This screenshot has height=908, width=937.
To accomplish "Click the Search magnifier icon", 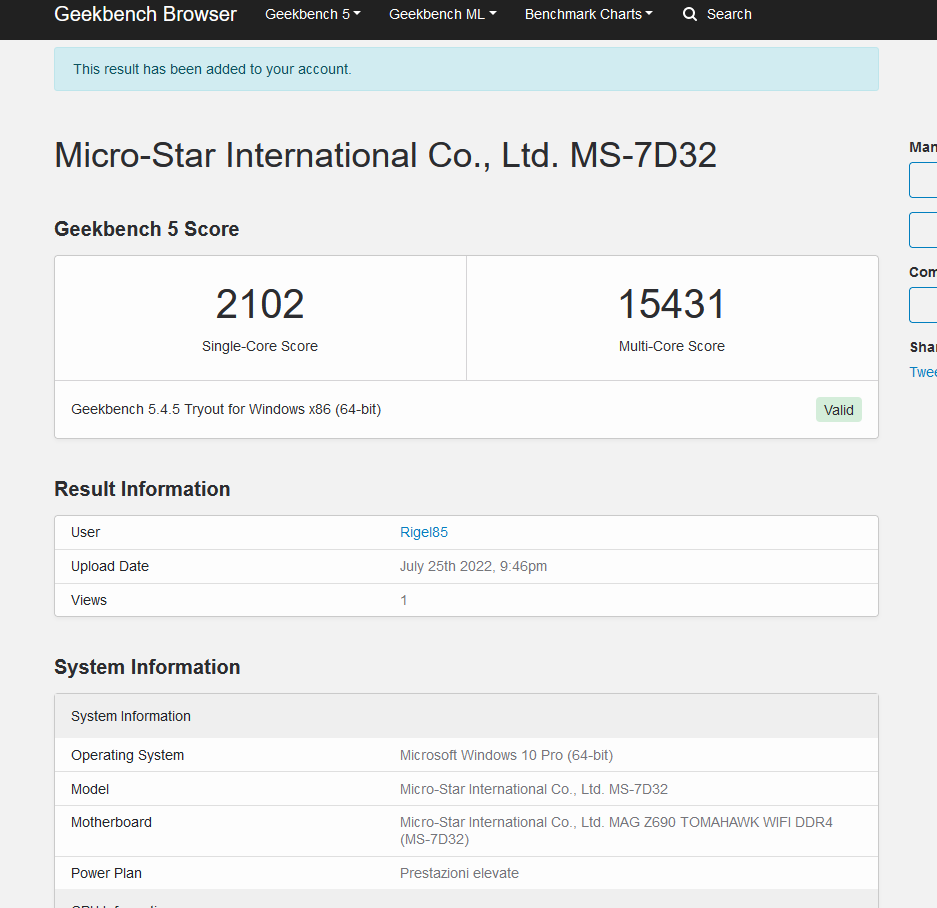I will pyautogui.click(x=690, y=14).
